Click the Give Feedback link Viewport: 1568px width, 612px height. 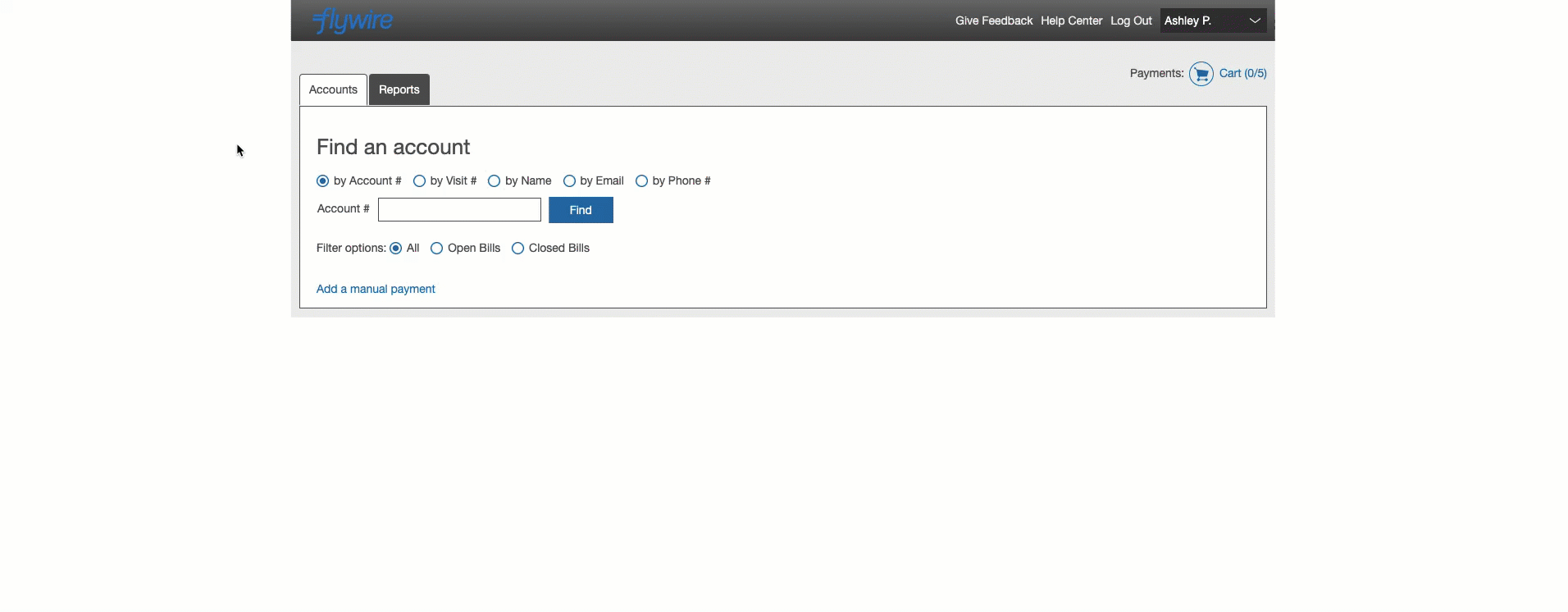point(993,21)
